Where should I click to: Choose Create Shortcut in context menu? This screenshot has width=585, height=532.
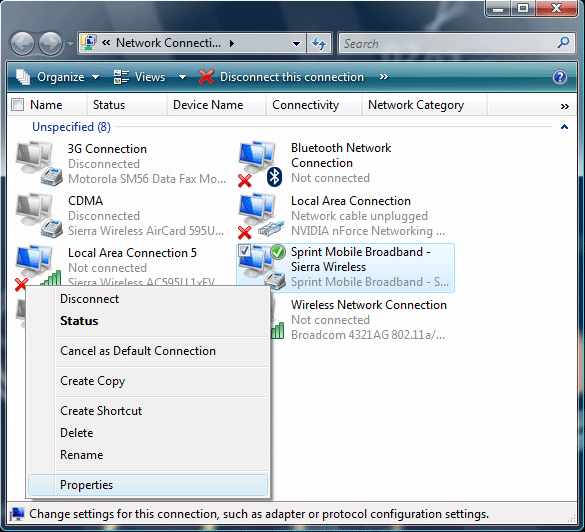click(x=148, y=411)
